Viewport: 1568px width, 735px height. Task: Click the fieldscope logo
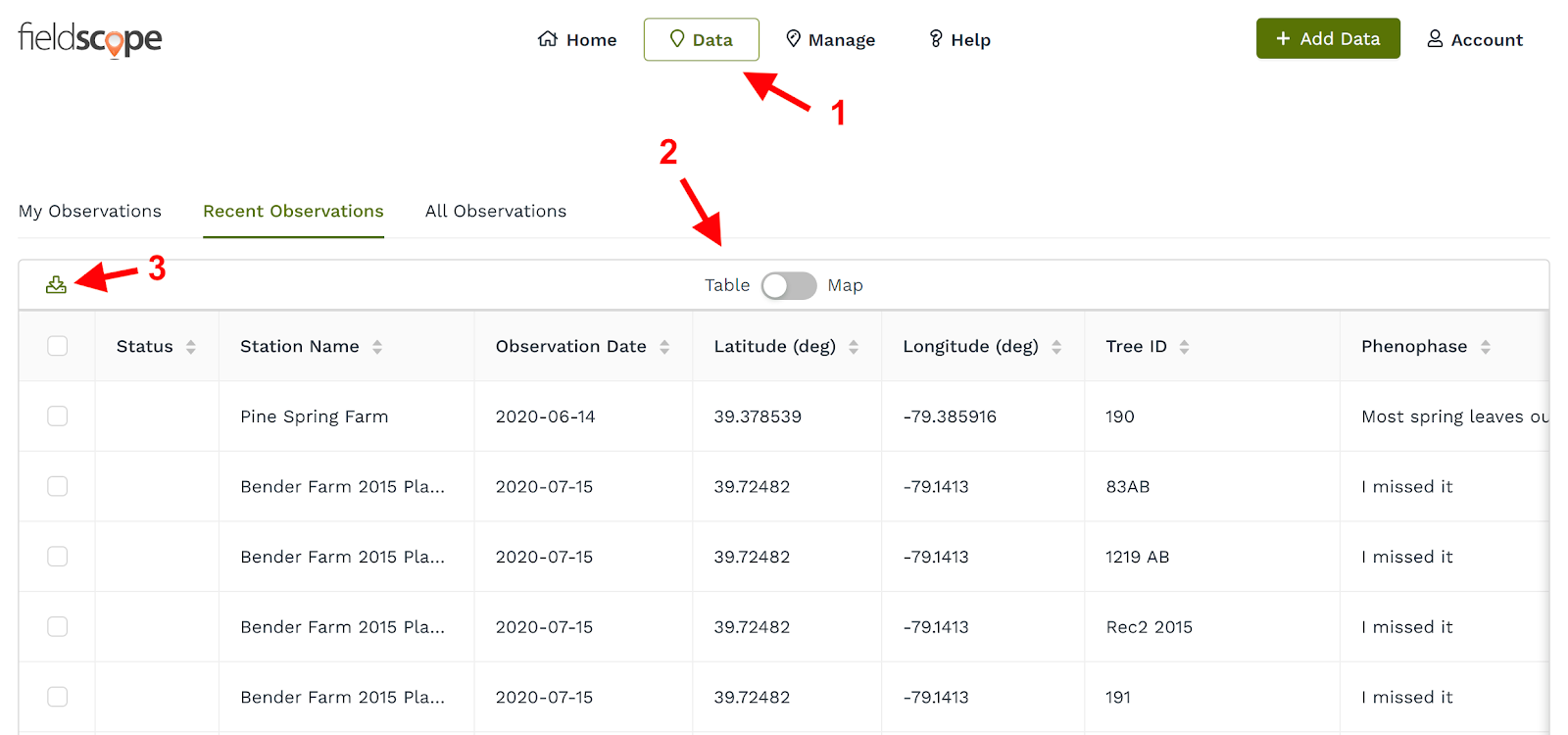90,39
